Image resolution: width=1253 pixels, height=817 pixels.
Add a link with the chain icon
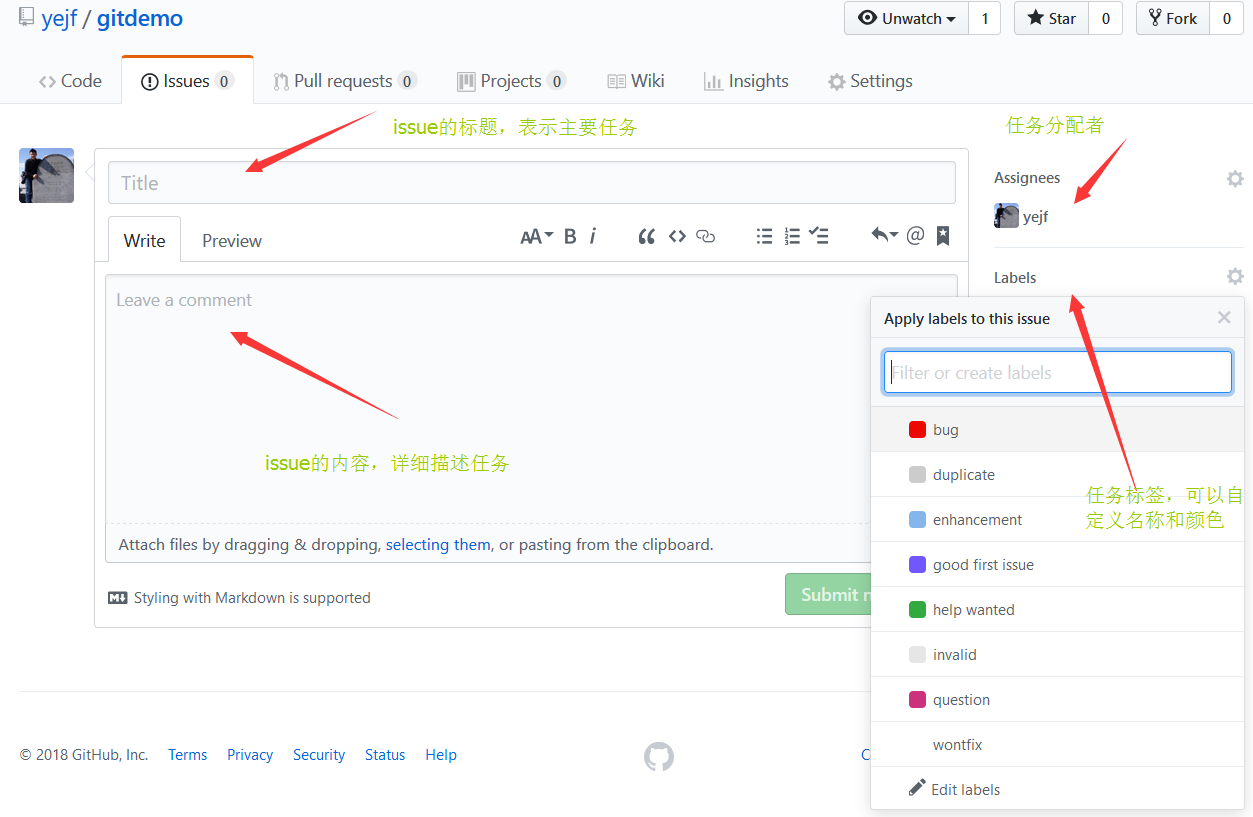706,236
